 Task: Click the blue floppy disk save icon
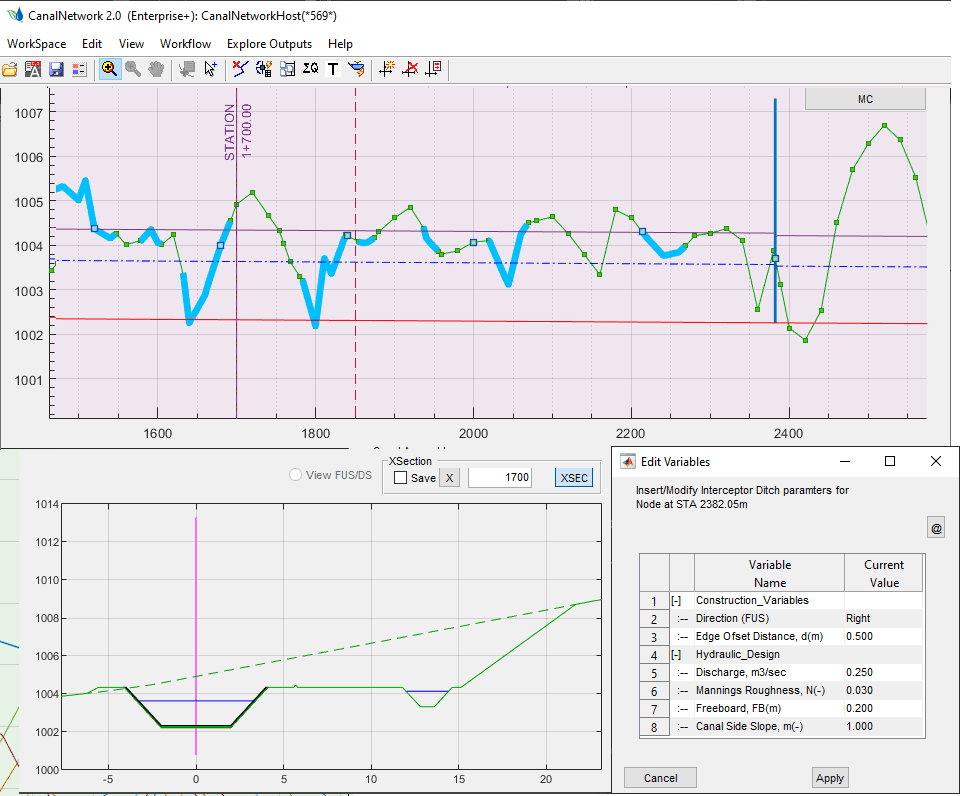56,69
